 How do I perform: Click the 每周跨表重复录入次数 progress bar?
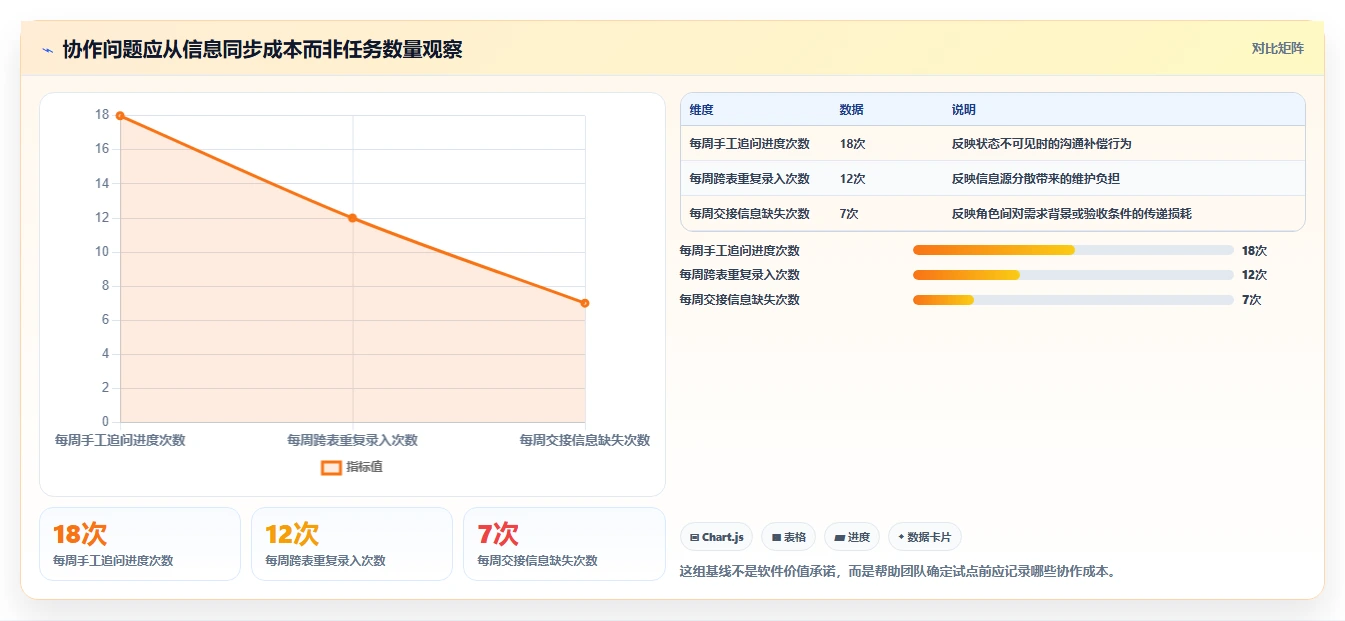point(1073,275)
